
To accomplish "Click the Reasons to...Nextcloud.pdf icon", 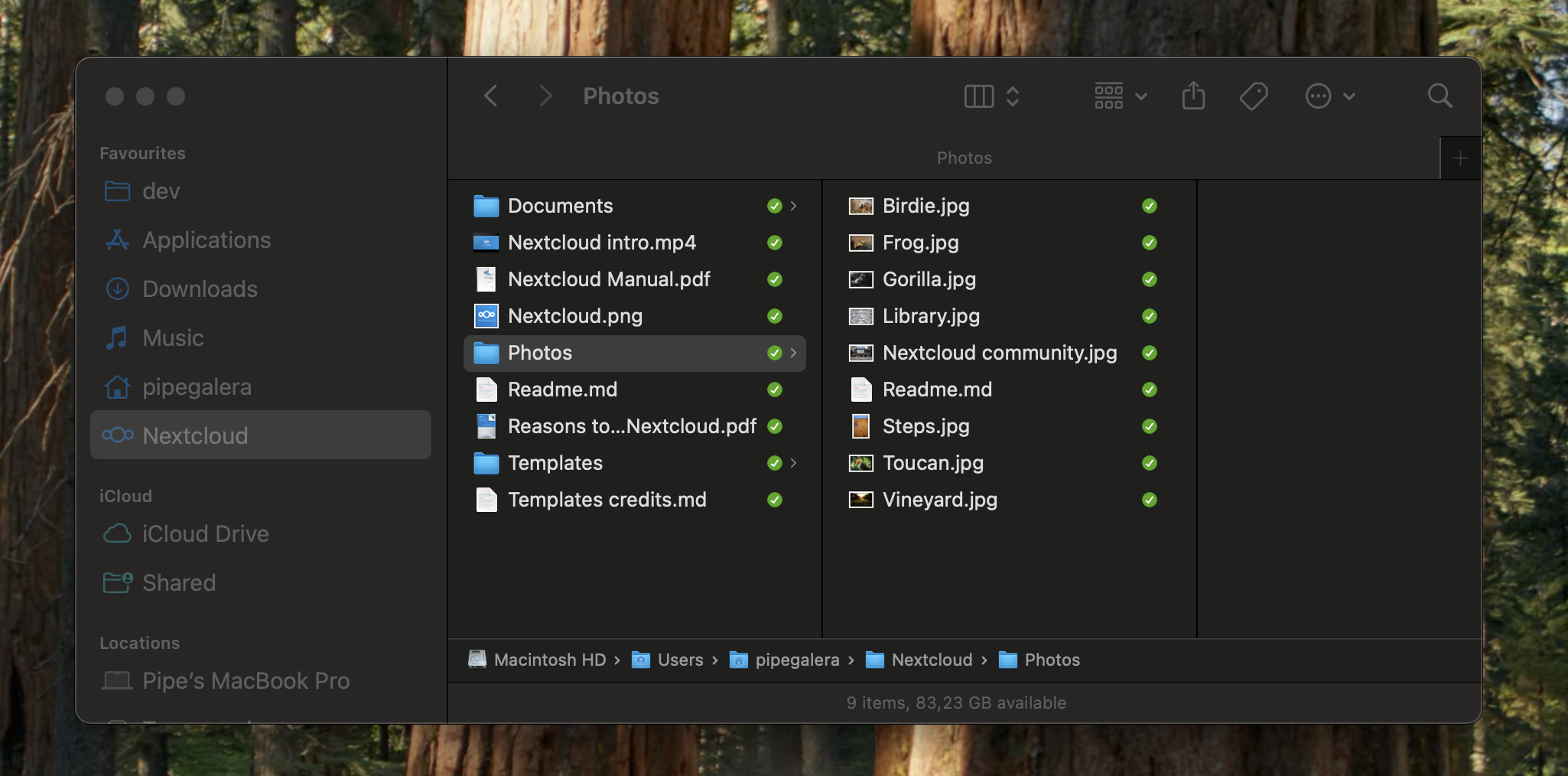I will click(486, 426).
